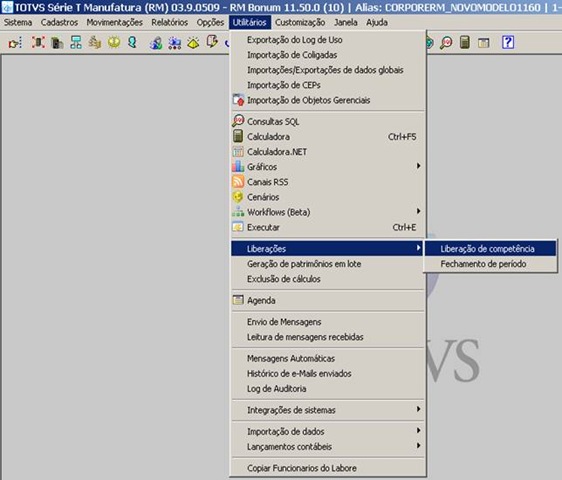Click the red bracket frame toolbar icon
Screen dimensions: 562x480
[x=38, y=42]
